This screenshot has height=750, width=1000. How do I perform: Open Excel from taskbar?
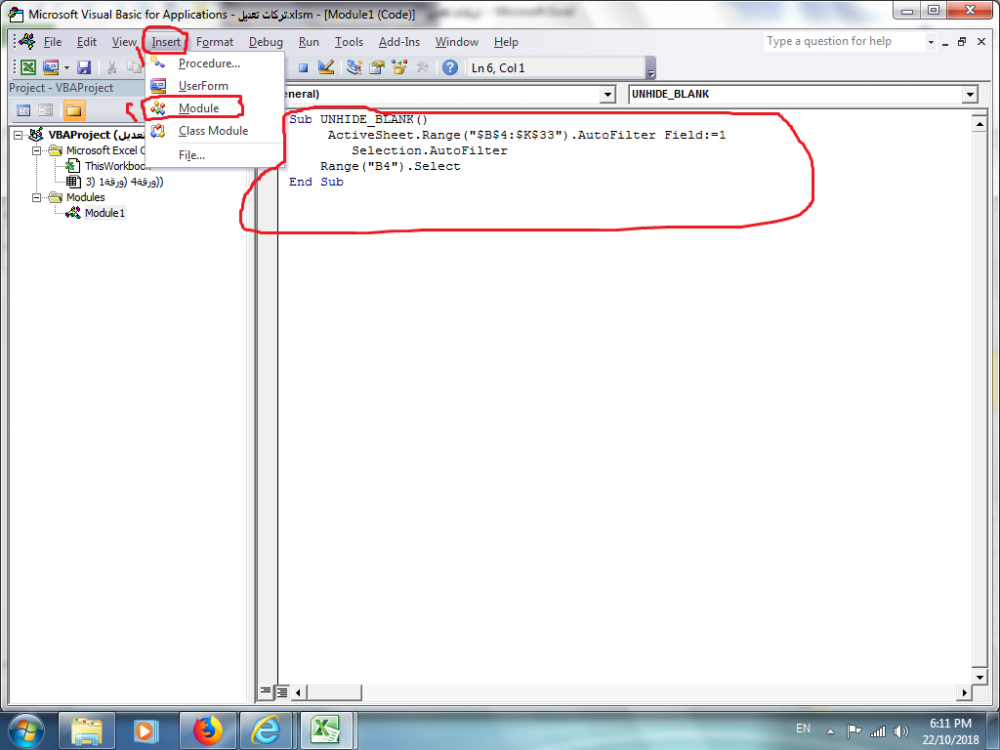325,731
